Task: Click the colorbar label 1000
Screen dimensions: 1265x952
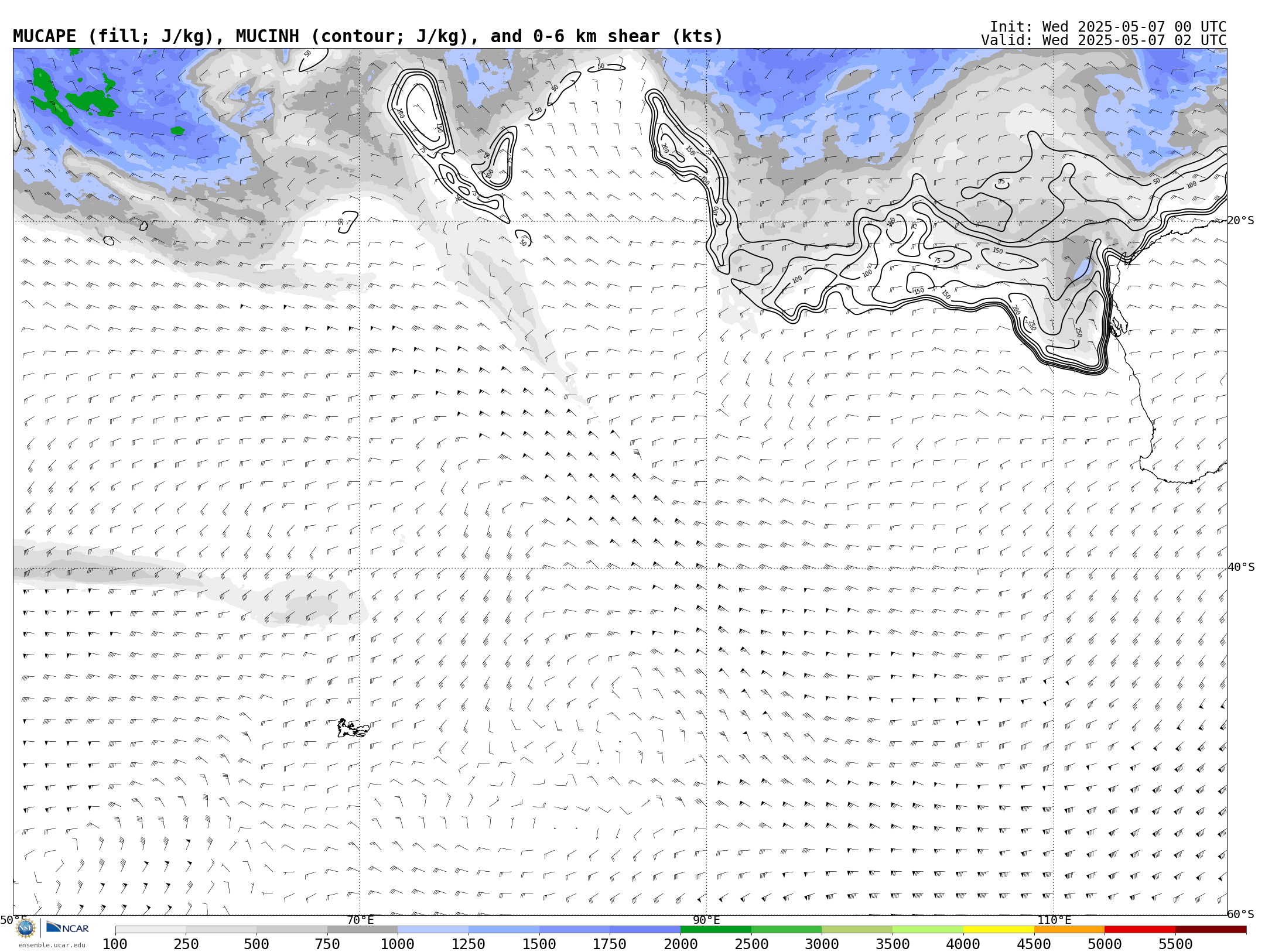Action: [398, 944]
